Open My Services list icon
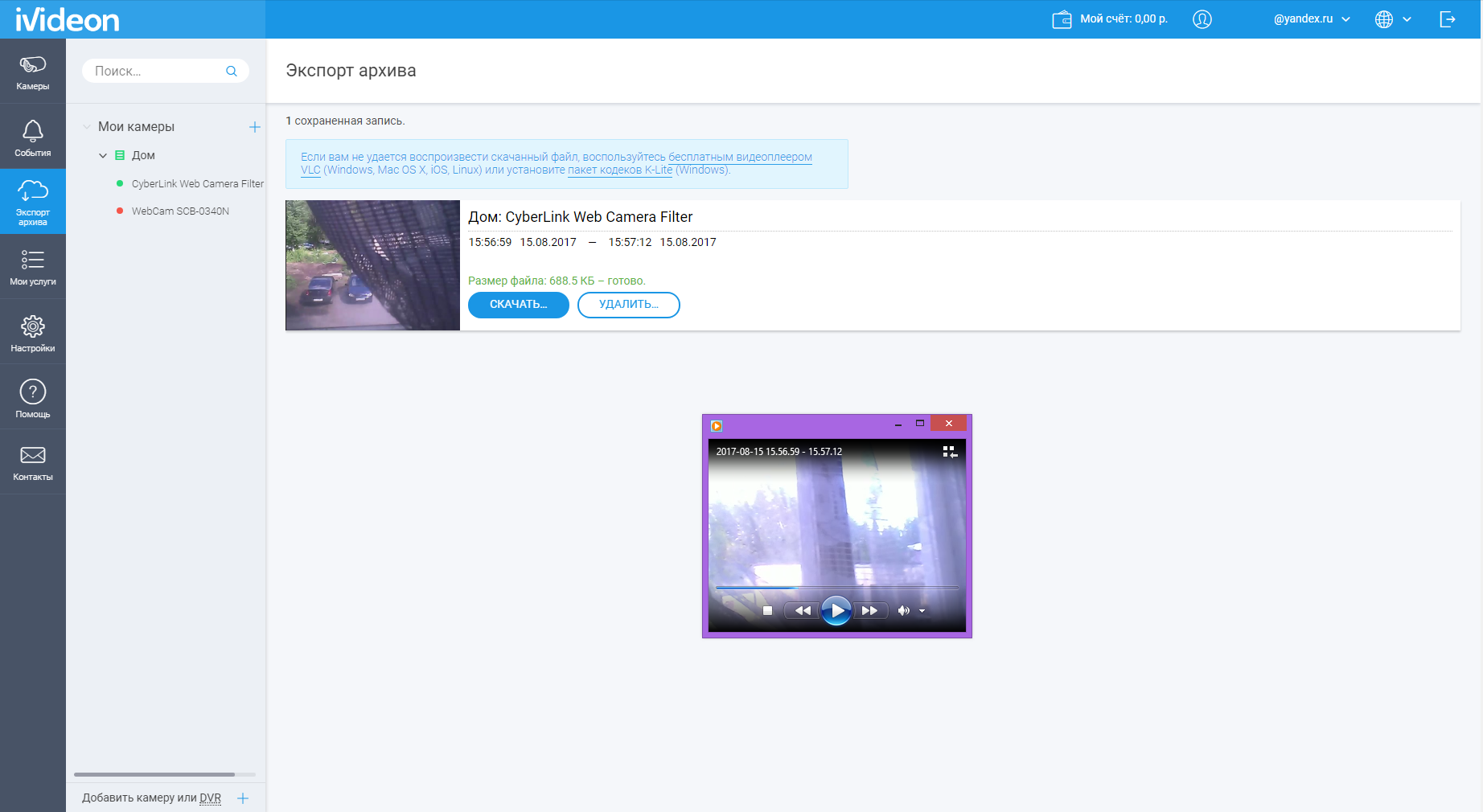Image resolution: width=1483 pixels, height=812 pixels. click(x=32, y=267)
